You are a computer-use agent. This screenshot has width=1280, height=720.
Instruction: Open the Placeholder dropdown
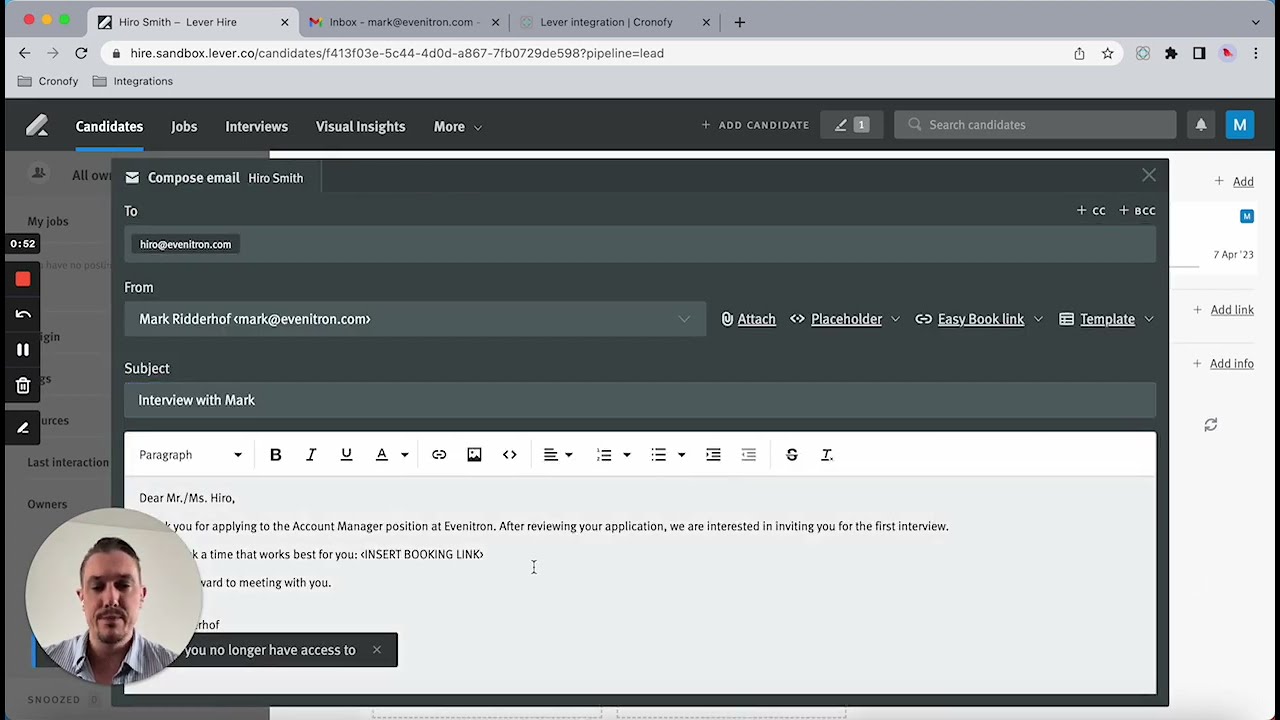tap(845, 319)
